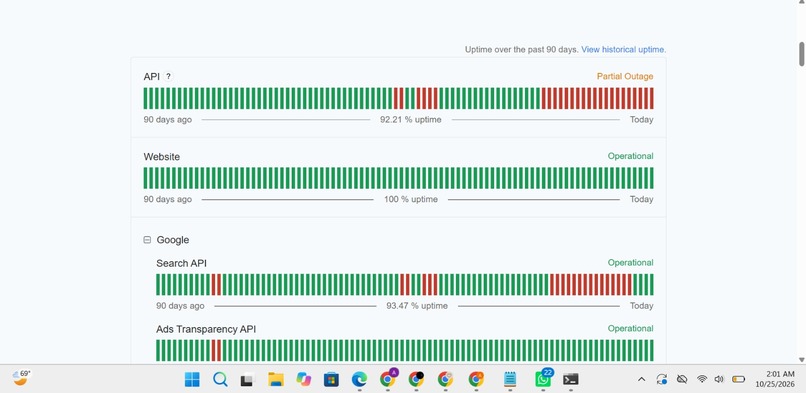Open Chrome with the purple A badge
Image resolution: width=806 pixels, height=393 pixels.
click(388, 378)
